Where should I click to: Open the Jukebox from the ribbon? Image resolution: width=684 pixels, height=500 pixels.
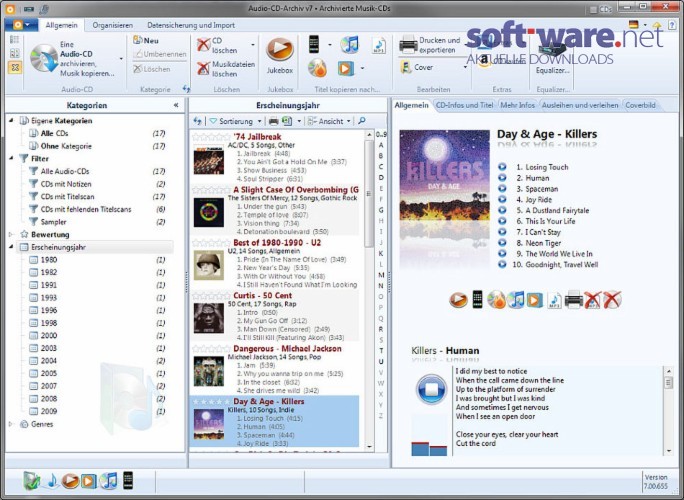[280, 56]
